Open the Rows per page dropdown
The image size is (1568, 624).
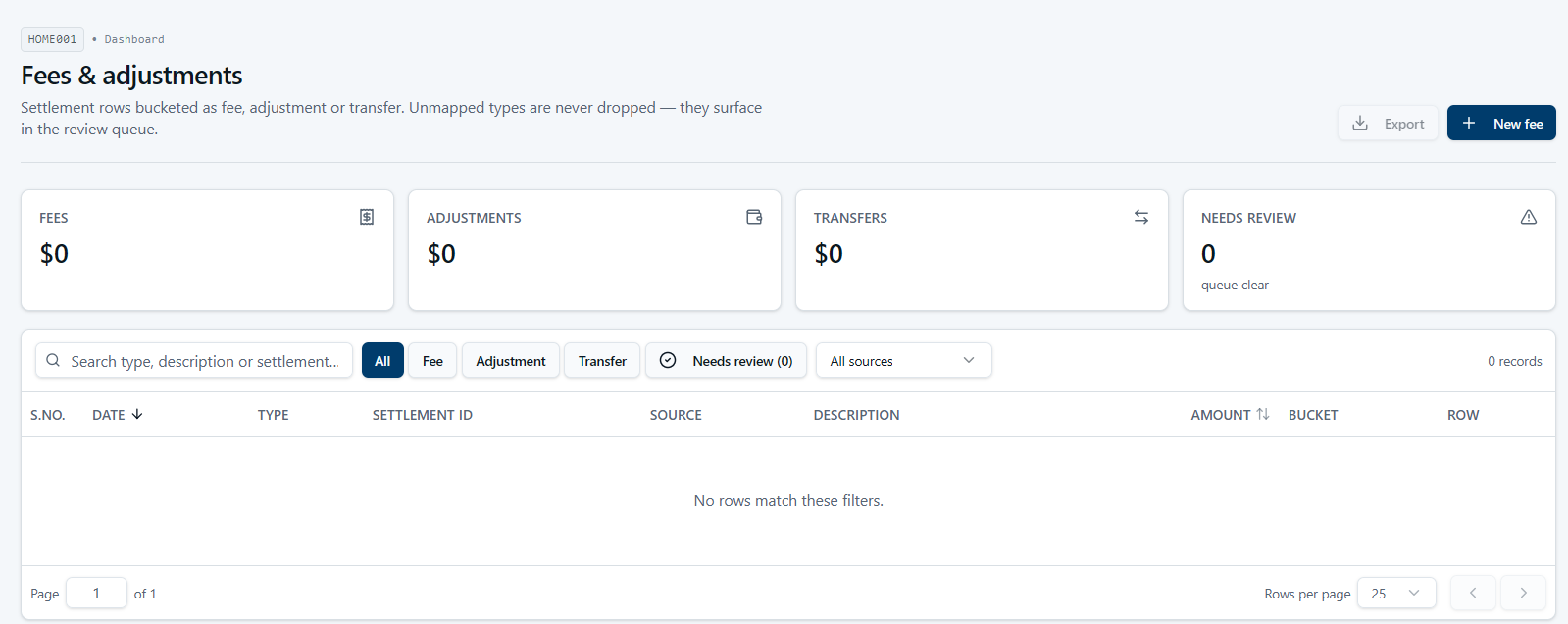[1396, 593]
